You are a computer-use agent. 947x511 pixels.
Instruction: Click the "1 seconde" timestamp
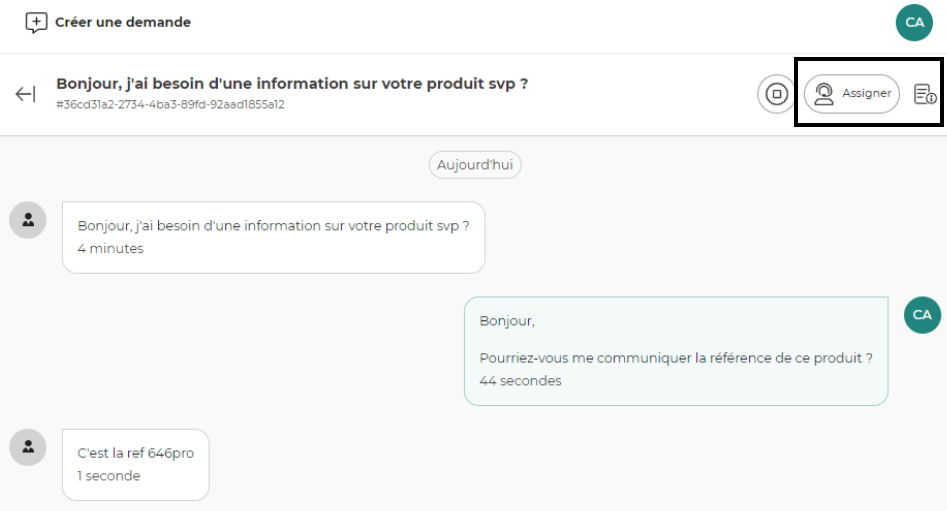point(109,476)
